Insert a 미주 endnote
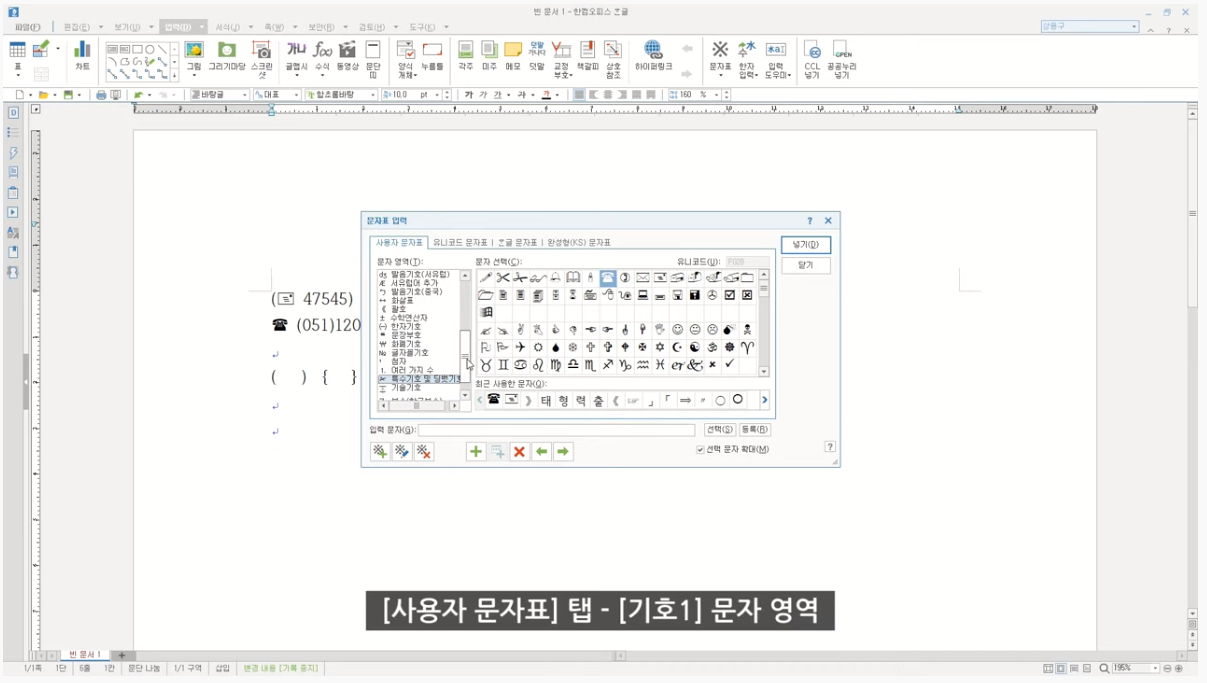 point(489,55)
